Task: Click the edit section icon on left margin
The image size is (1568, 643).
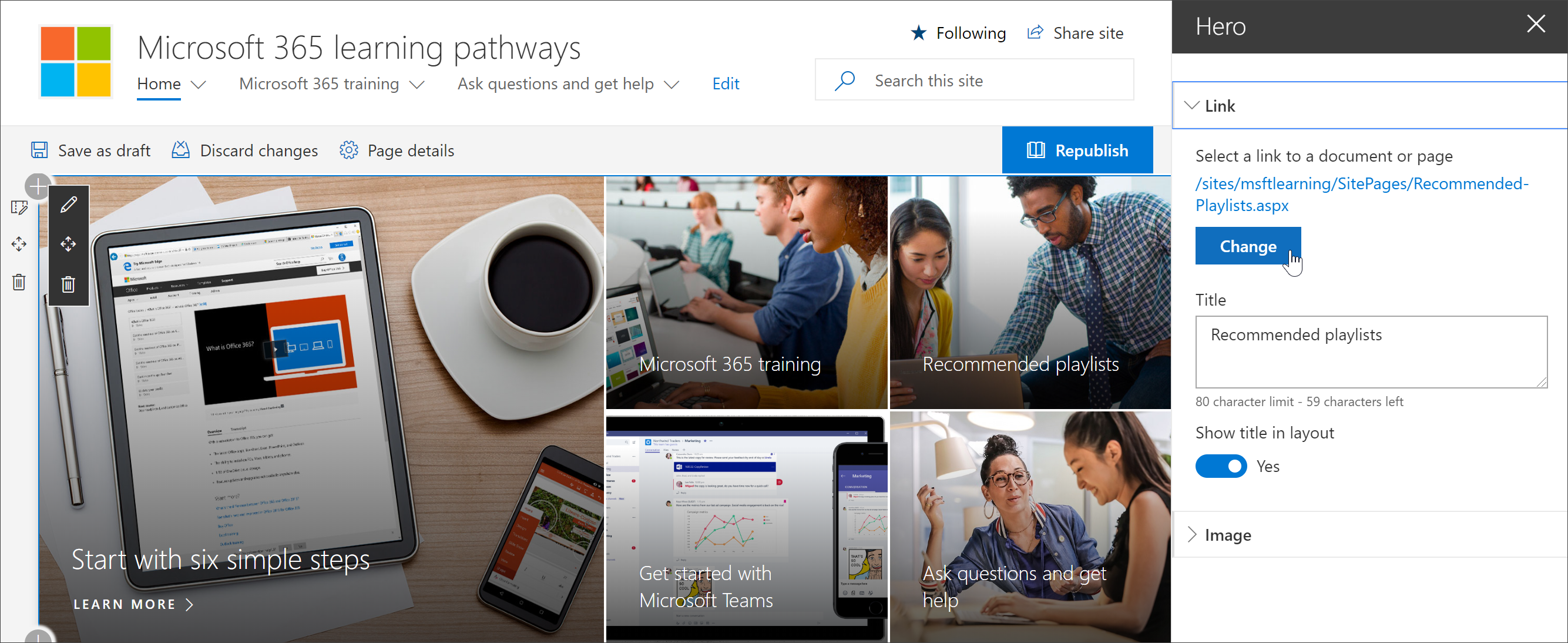Action: tap(19, 207)
